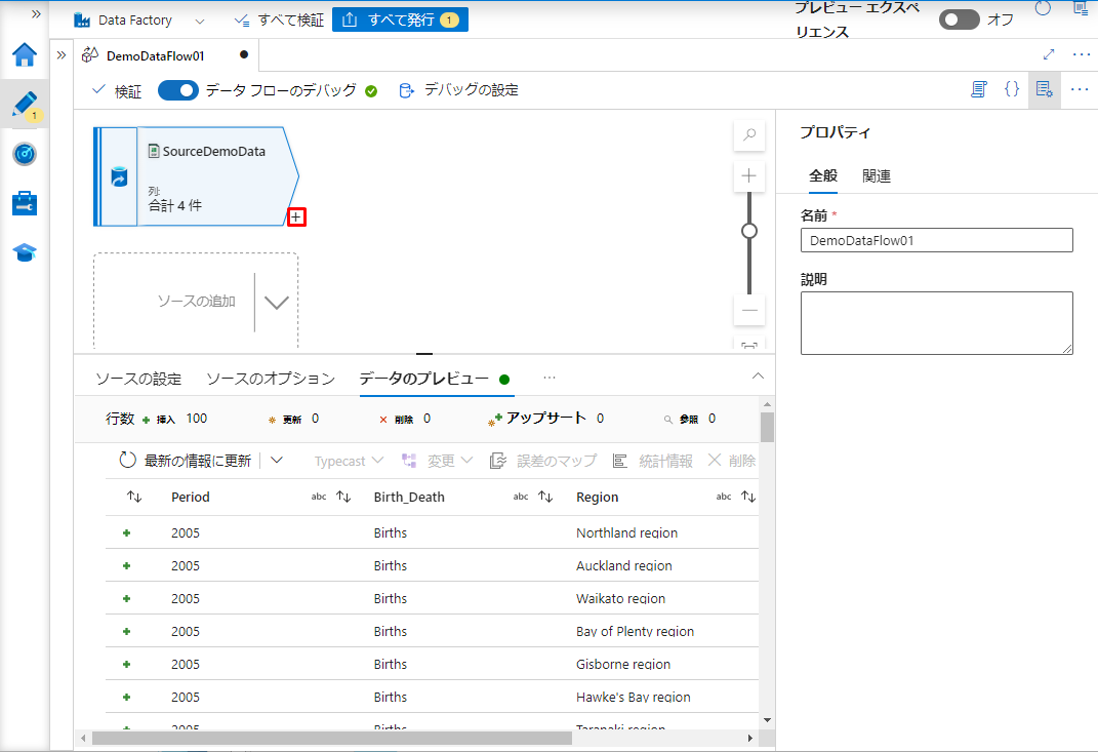Switch to the ソースのオプション tab

270,379
